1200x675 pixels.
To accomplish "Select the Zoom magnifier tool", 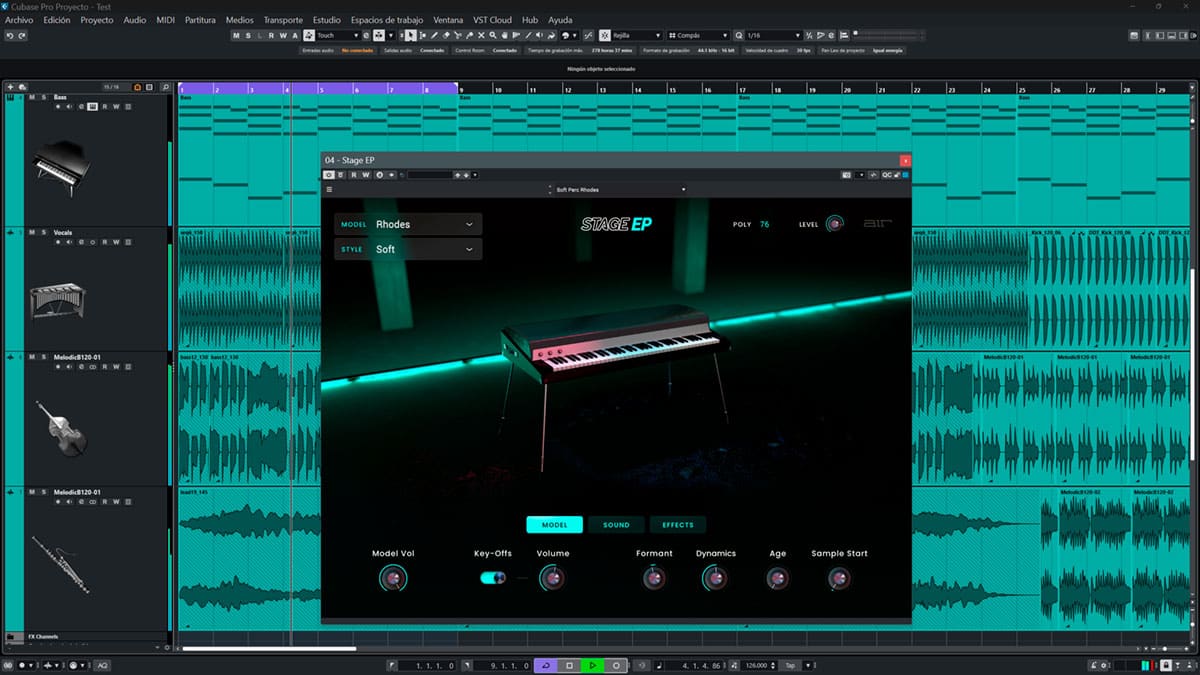I will click(492, 35).
